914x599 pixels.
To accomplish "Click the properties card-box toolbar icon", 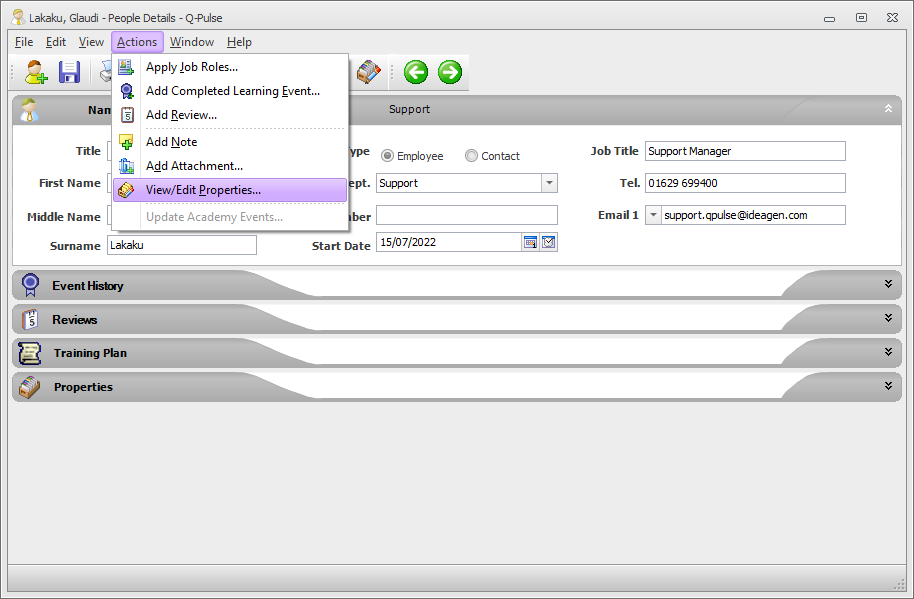I will pos(368,72).
